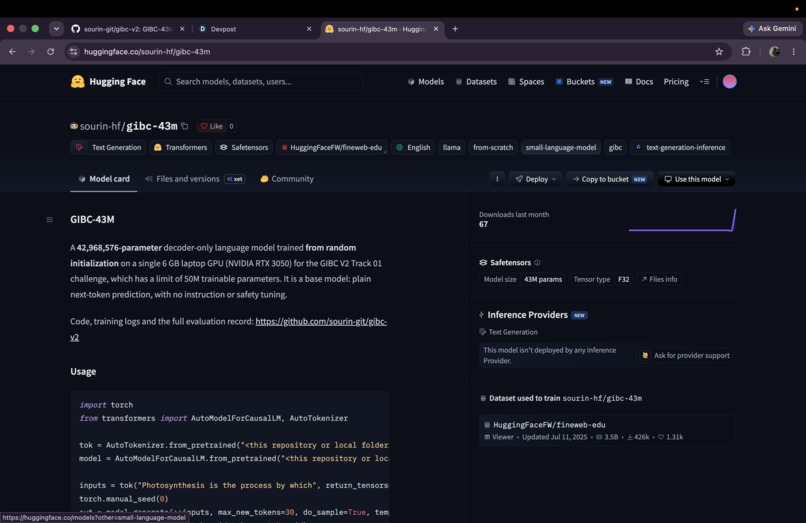Image resolution: width=806 pixels, height=523 pixels.
Task: Copy model name with the copy icon
Action: (185, 126)
